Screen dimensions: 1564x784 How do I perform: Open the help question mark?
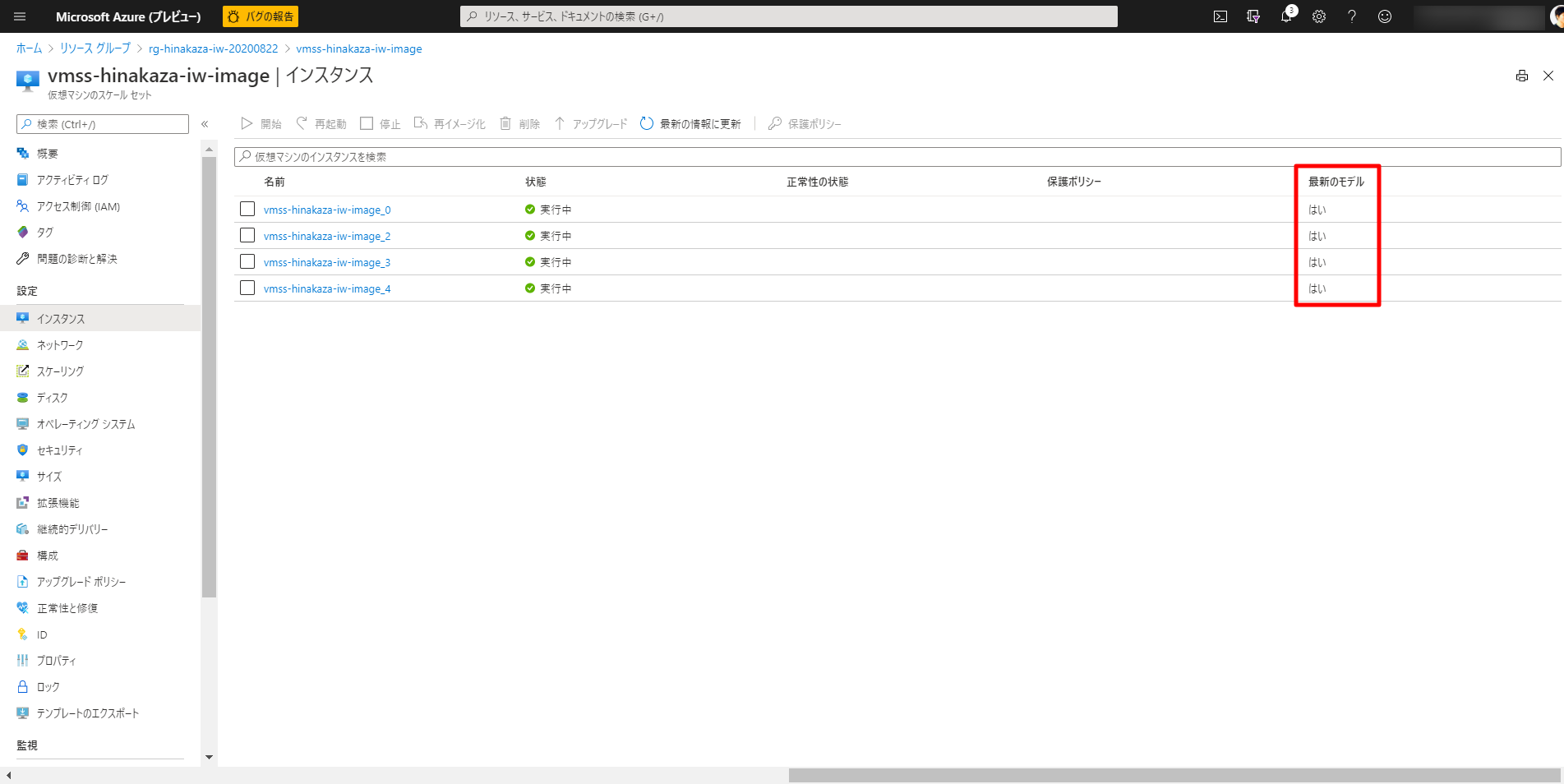pos(1352,16)
